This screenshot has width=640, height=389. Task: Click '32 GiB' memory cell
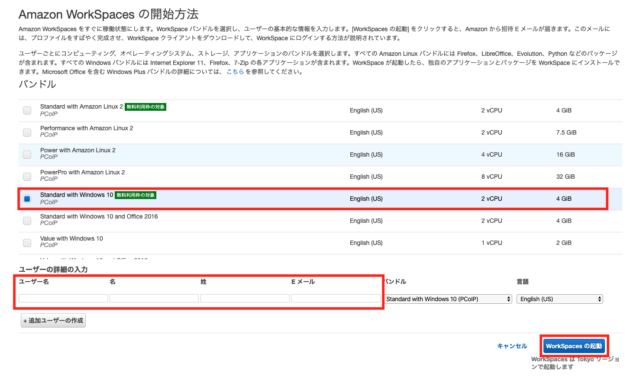[565, 177]
